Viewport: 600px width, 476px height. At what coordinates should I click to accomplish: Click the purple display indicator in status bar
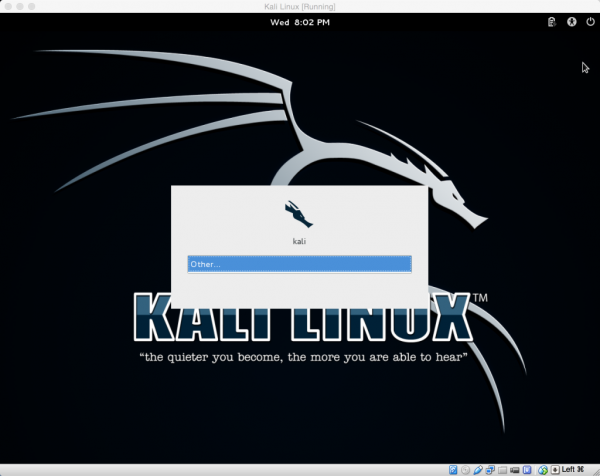527,470
